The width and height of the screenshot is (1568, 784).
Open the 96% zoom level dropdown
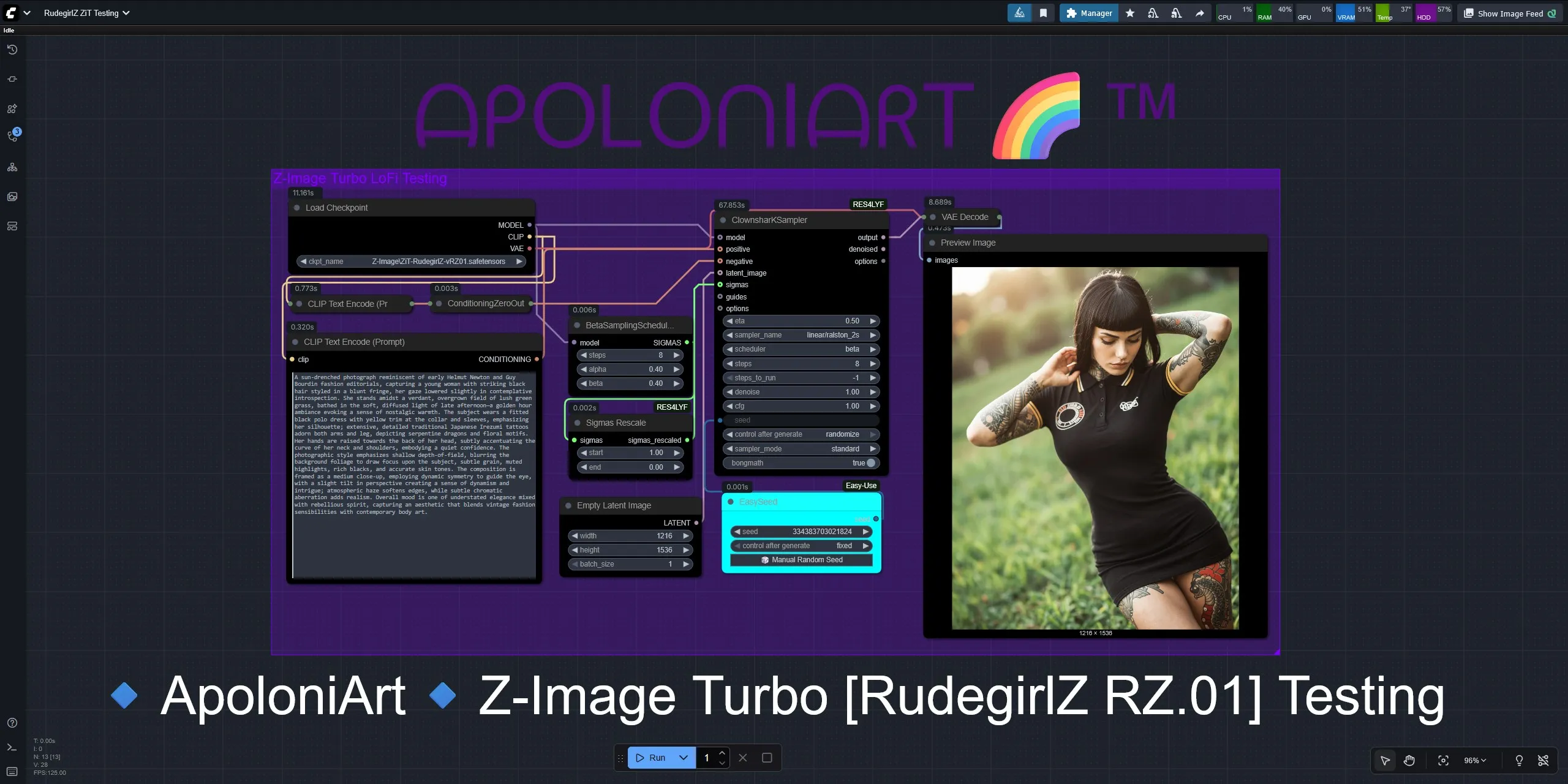point(1475,760)
